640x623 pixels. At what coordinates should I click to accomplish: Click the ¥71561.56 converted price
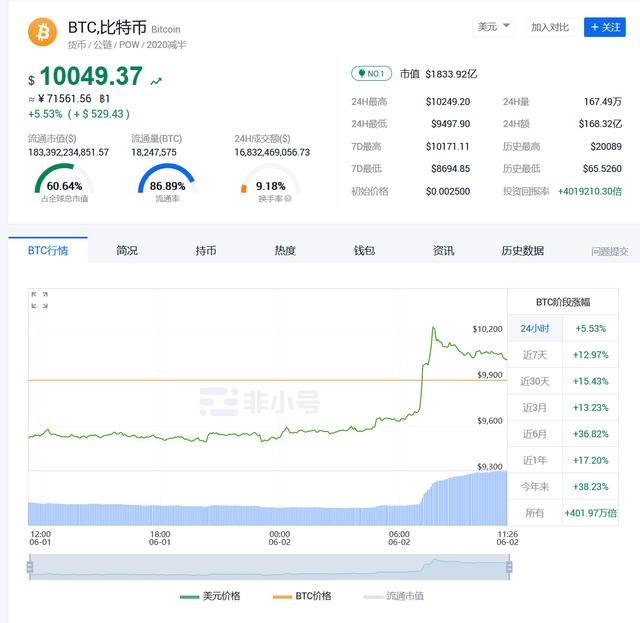pos(64,99)
